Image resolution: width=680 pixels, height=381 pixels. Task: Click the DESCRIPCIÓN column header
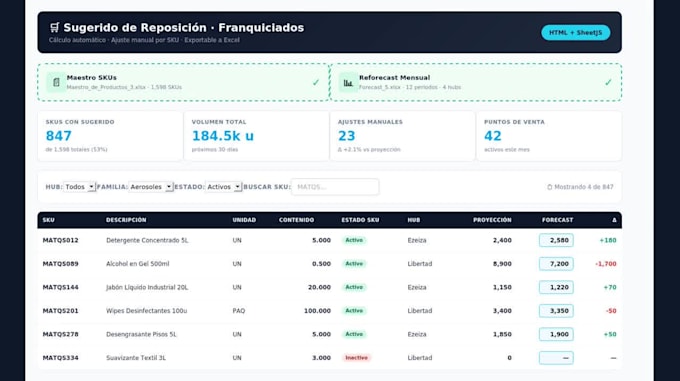pos(126,220)
